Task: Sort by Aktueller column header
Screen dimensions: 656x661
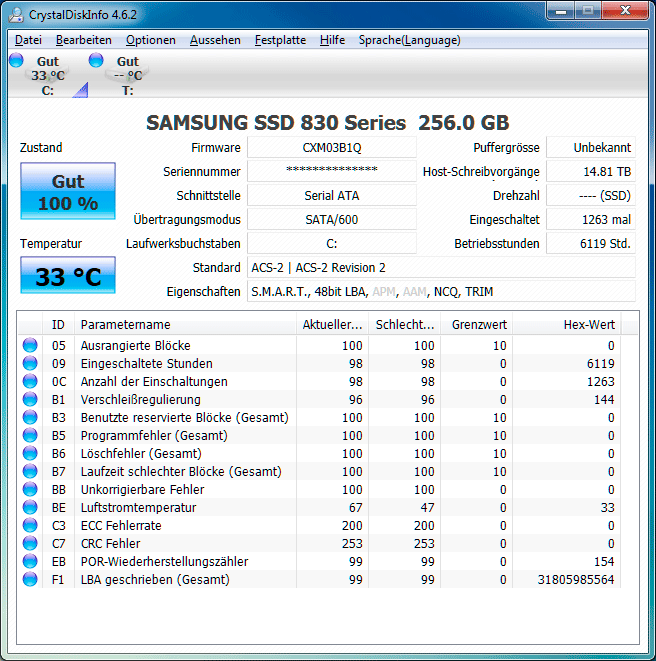Action: click(x=332, y=325)
